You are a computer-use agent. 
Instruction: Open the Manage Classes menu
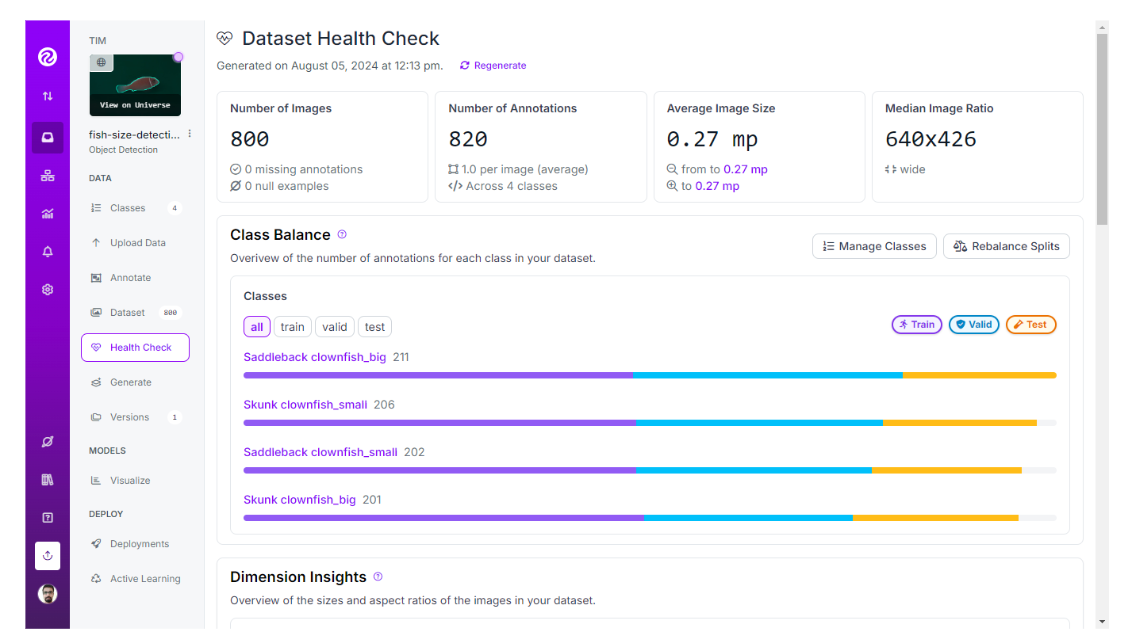(874, 247)
